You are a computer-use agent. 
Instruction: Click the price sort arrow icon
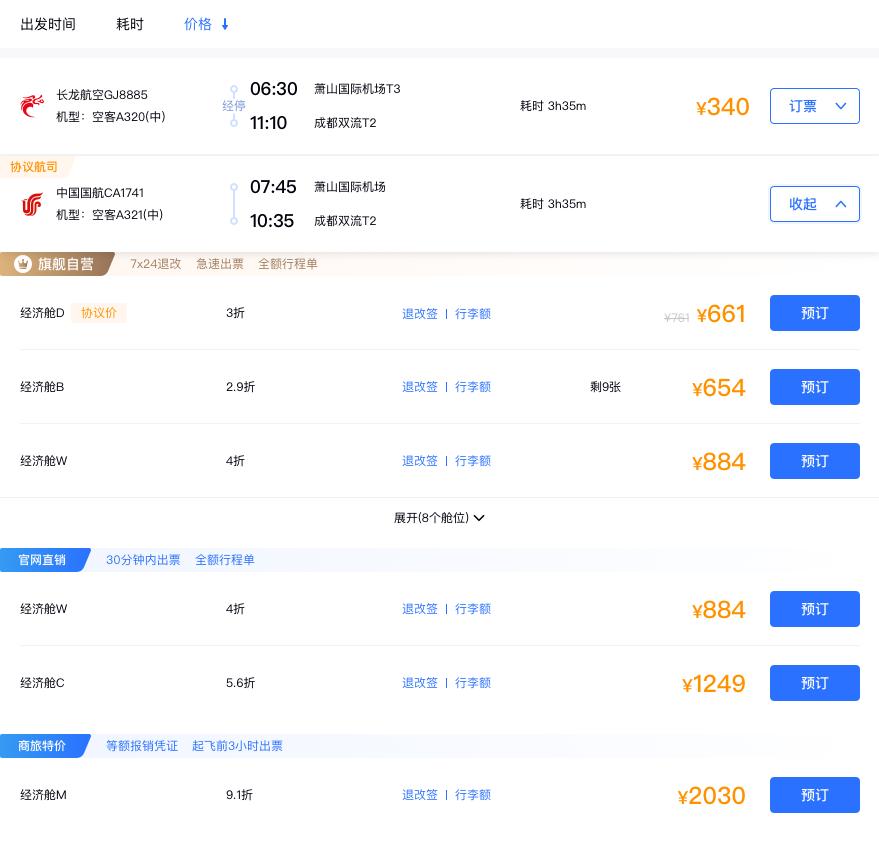[x=224, y=24]
